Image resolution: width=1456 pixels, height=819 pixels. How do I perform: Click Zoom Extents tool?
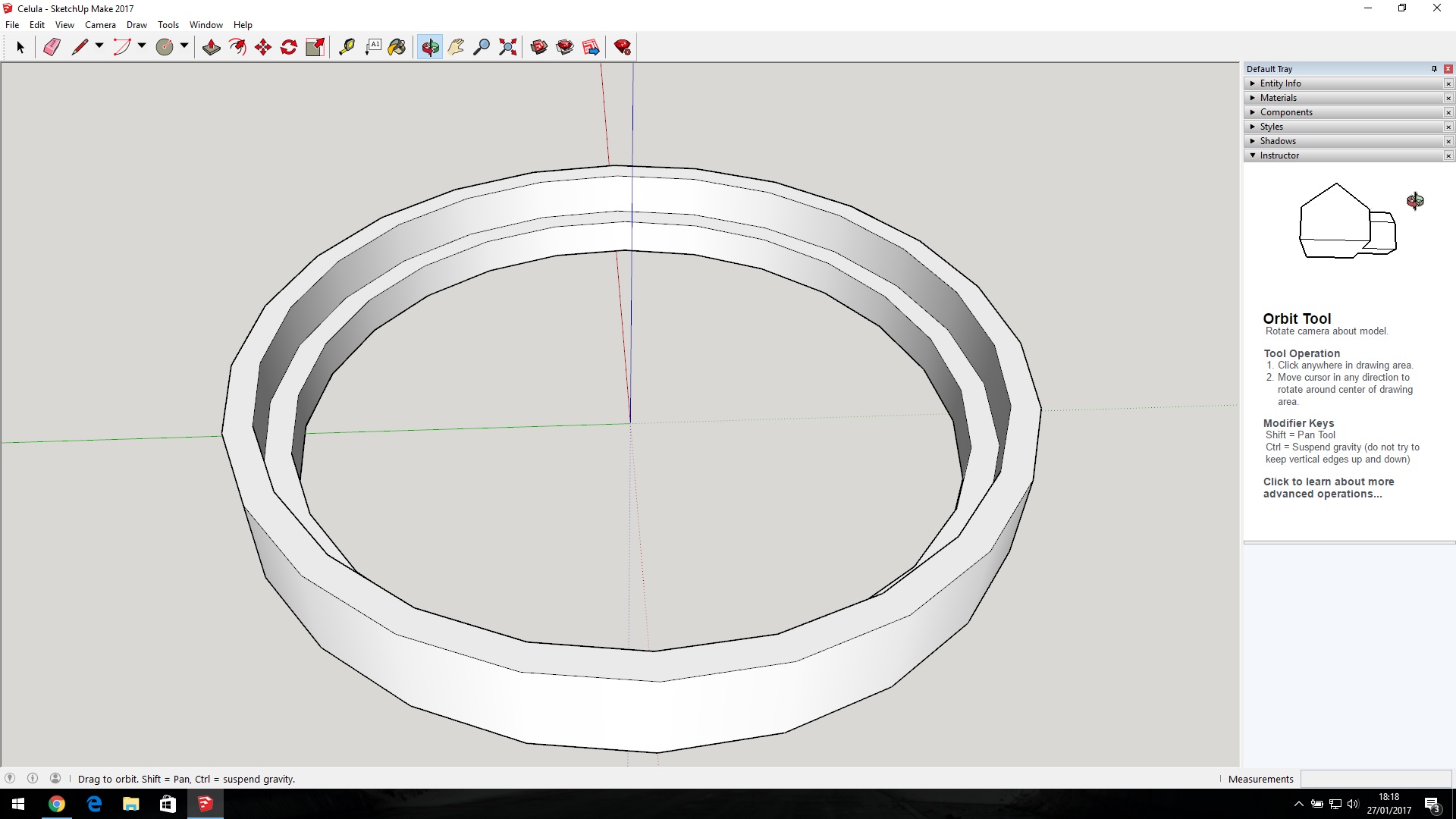point(508,47)
